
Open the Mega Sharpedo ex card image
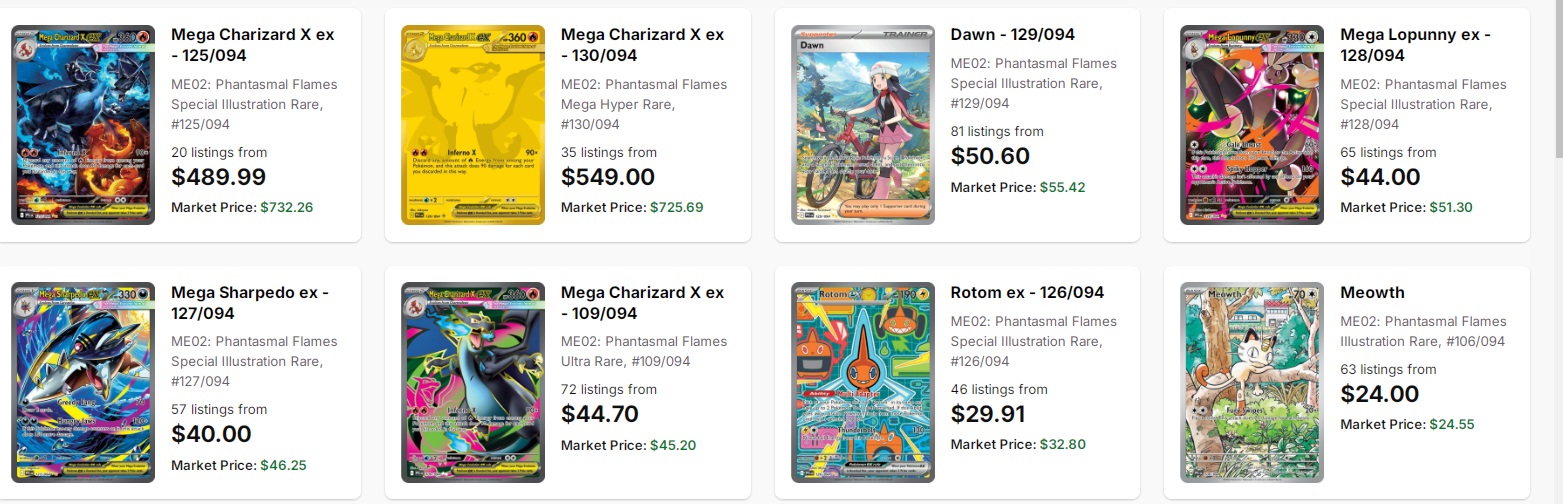pyautogui.click(x=83, y=382)
